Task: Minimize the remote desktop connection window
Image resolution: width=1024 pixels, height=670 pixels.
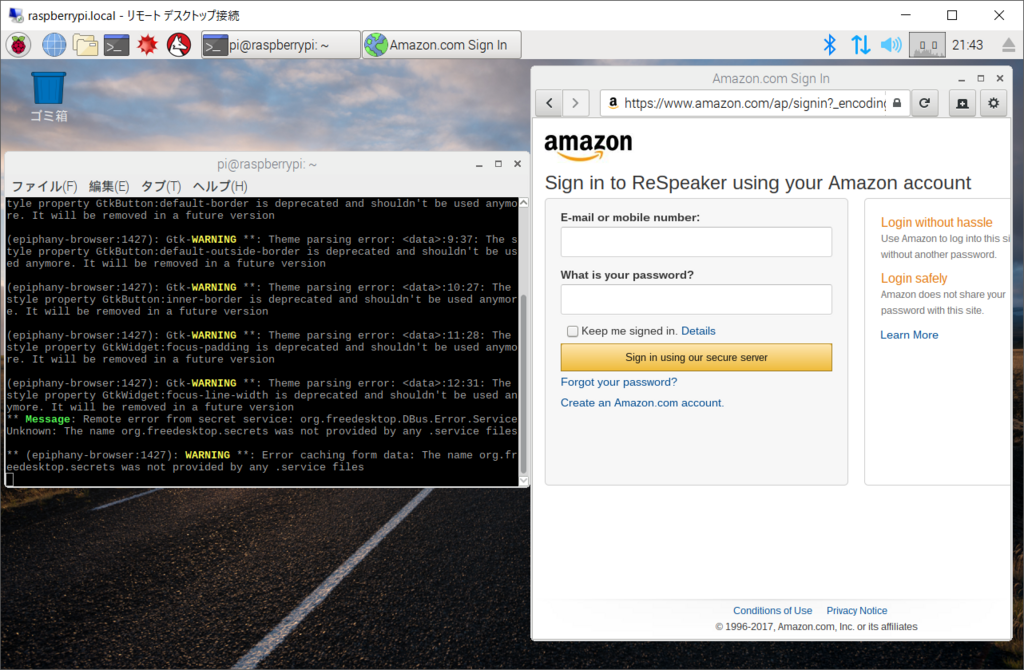Action: 906,15
